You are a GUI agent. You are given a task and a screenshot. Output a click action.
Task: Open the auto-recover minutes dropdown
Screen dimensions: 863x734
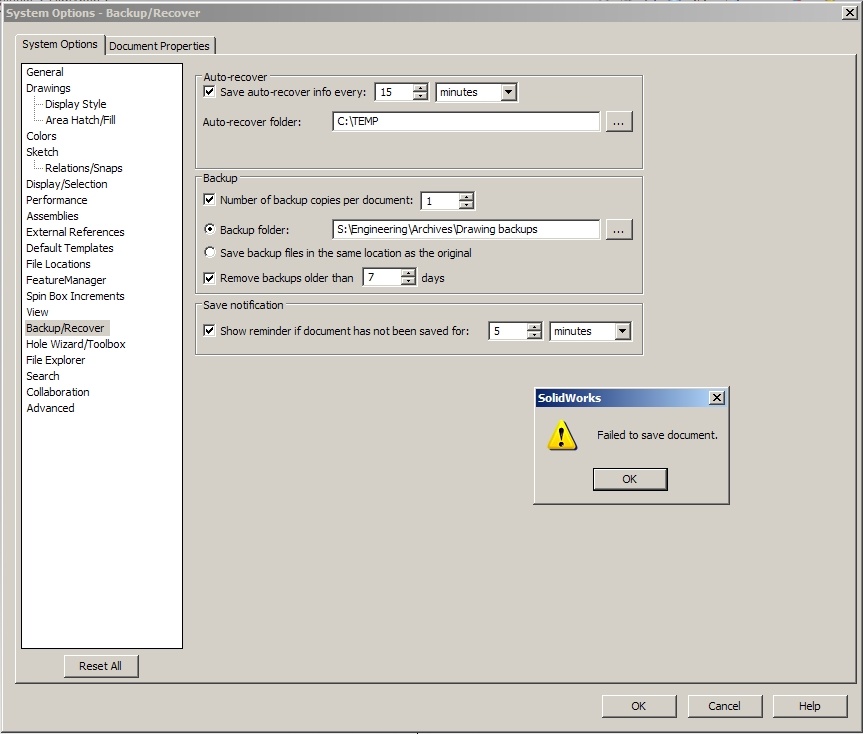click(x=509, y=92)
